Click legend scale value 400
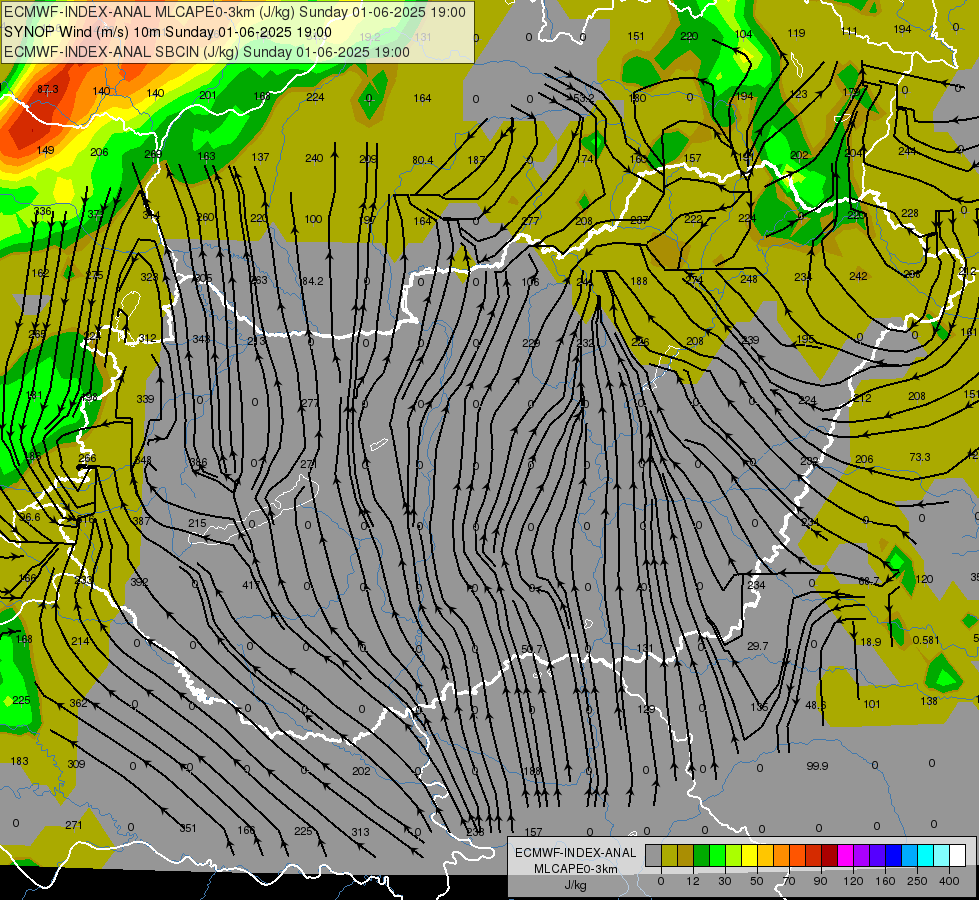Screen dimensions: 979x900 [949, 881]
